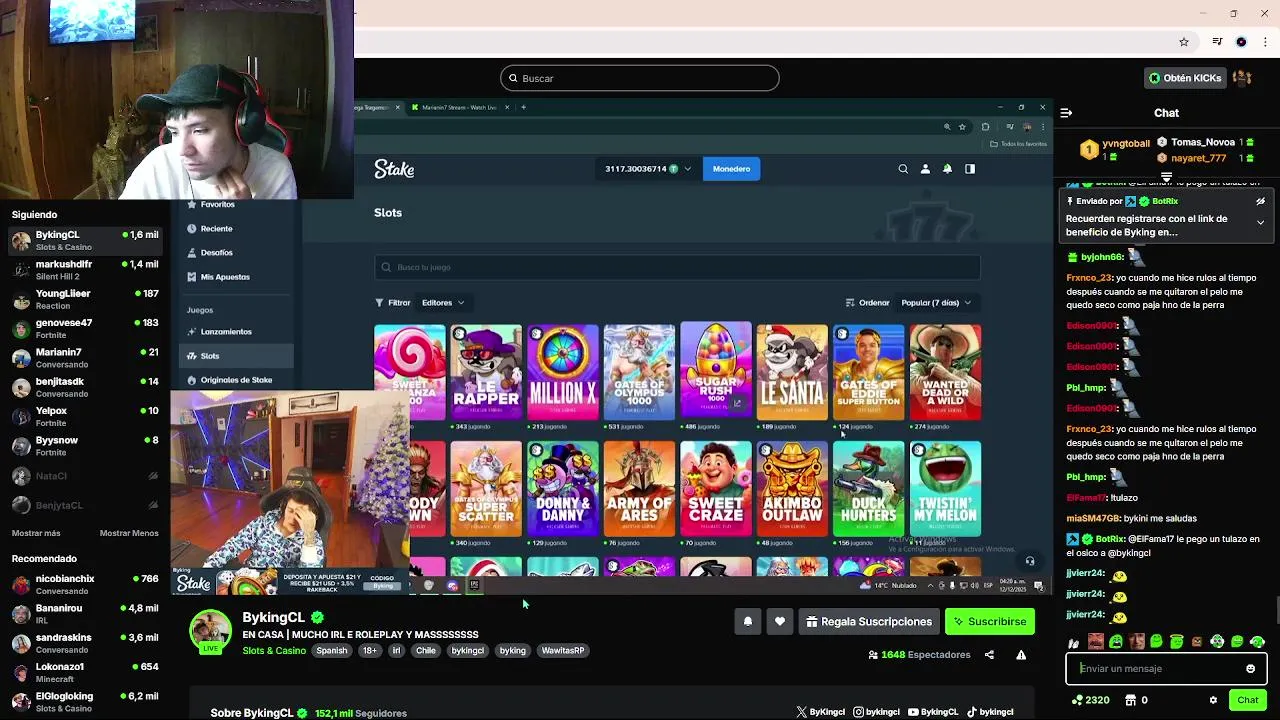Open Akimbo Outlaw slot thumbnail
Screen dimensions: 1280x720
(792, 488)
